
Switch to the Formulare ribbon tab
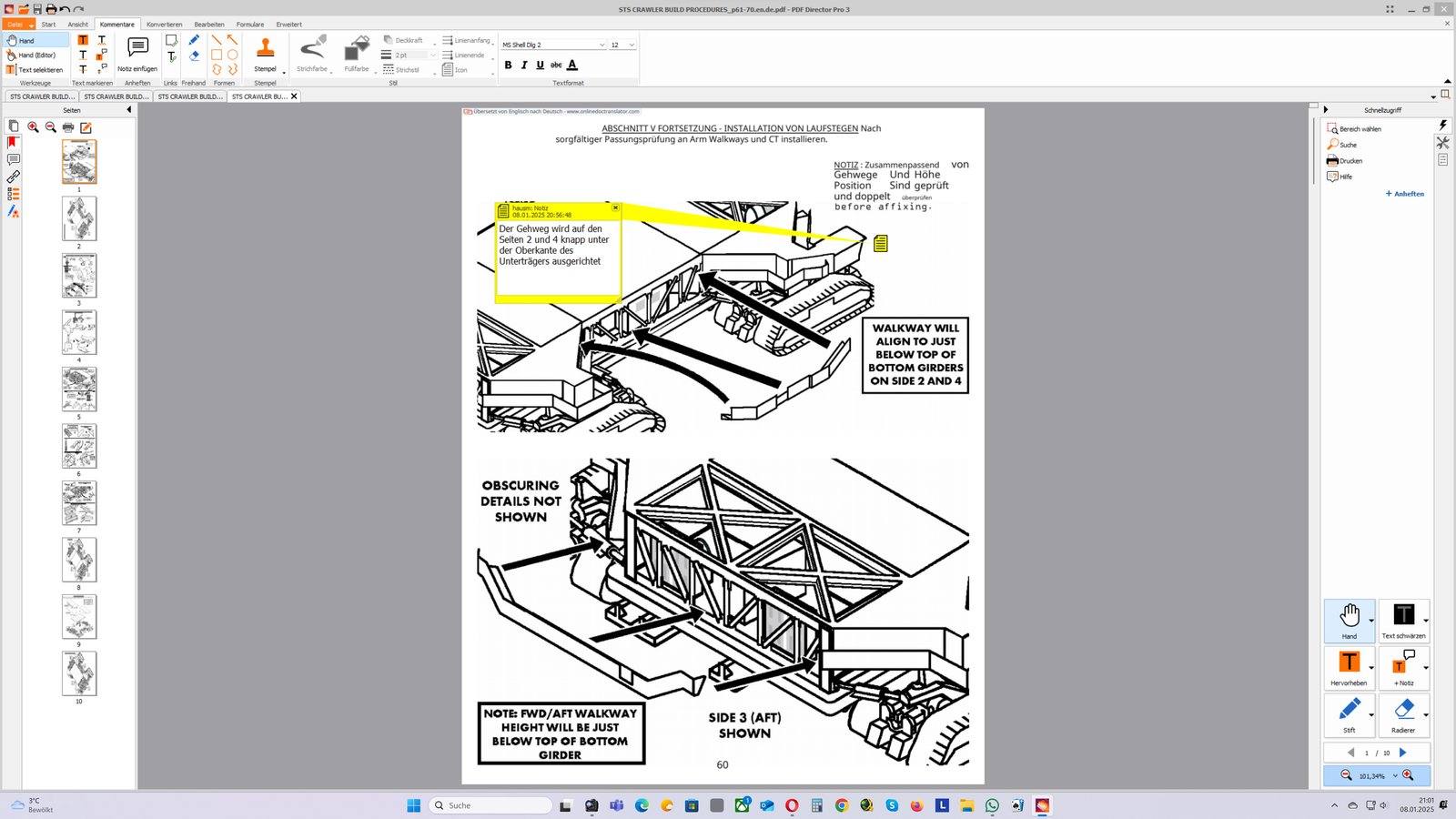250,25
